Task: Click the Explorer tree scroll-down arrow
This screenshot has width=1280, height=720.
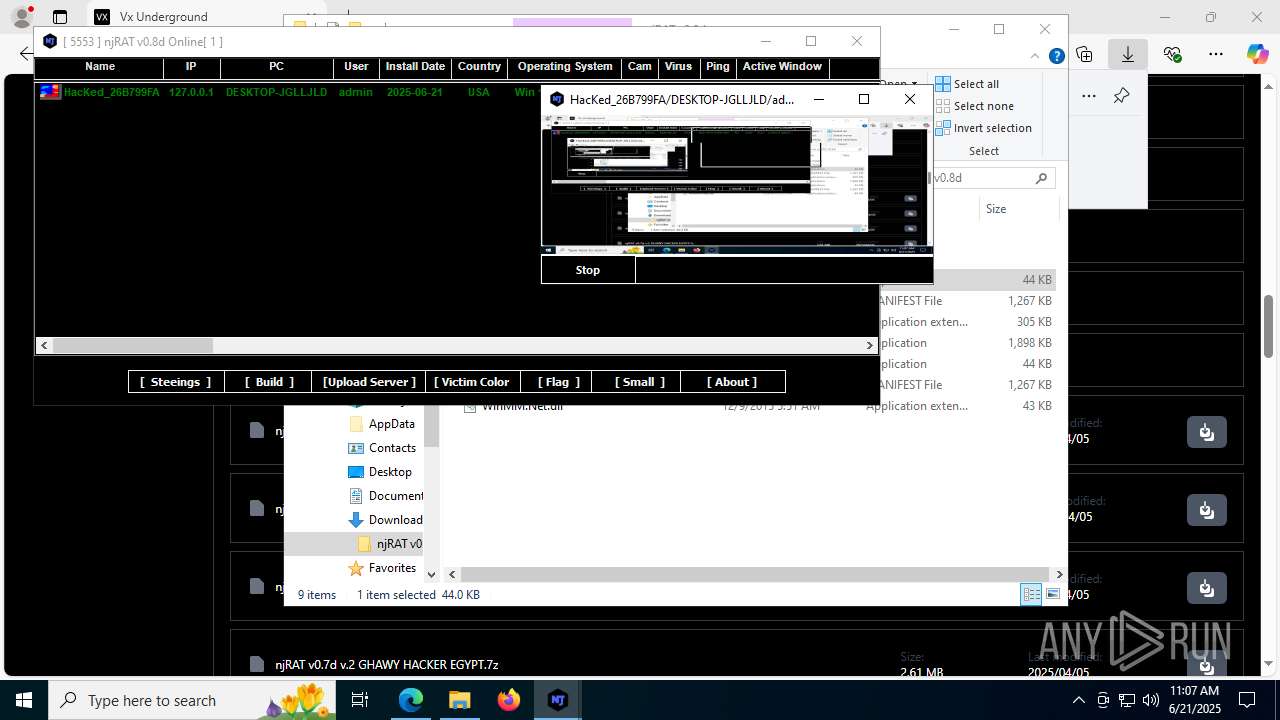Action: [x=432, y=574]
